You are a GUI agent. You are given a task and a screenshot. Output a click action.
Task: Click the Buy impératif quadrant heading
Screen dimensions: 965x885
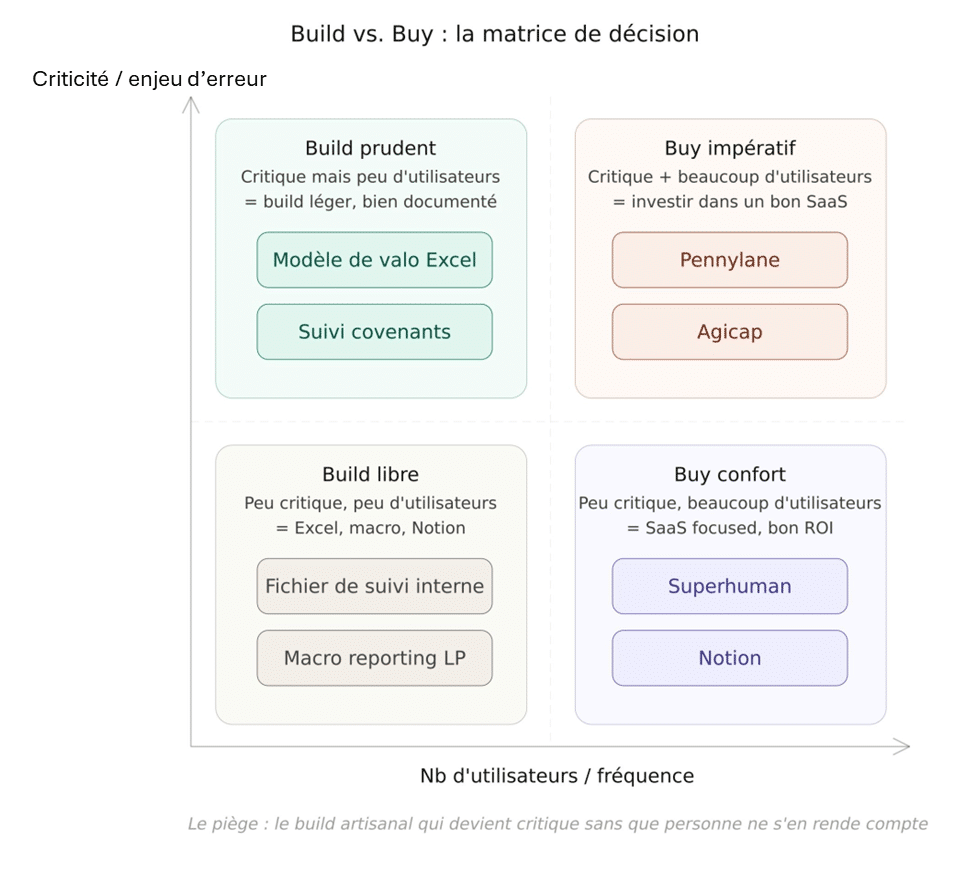[730, 148]
